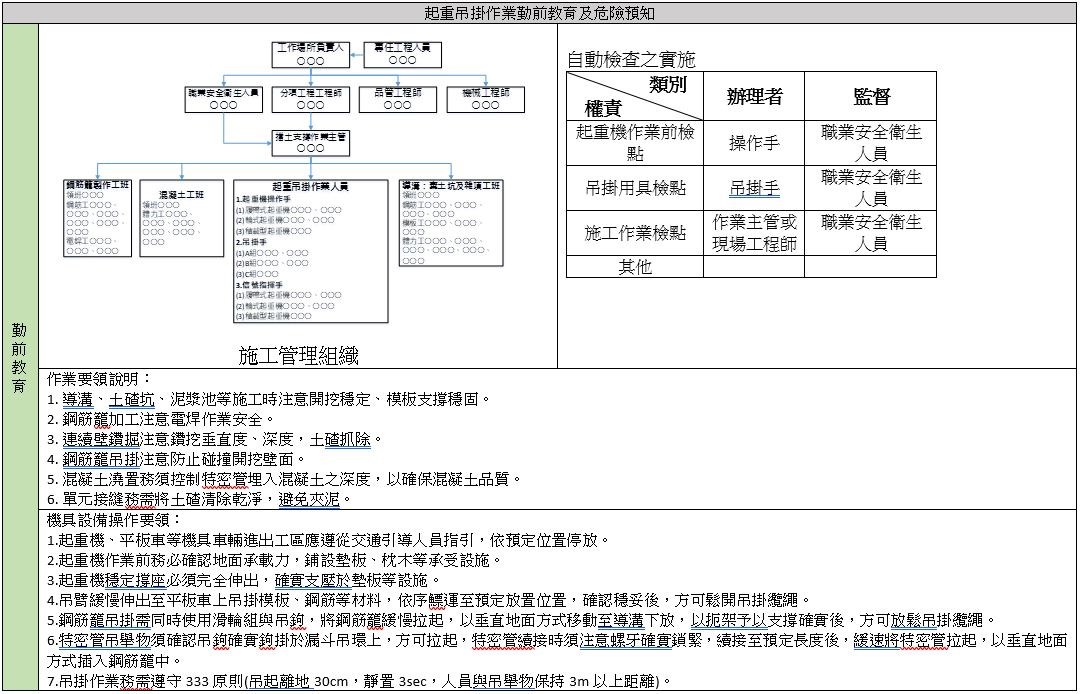Click the document title 起重吊掛作業勤前教育及危險預知

point(540,12)
